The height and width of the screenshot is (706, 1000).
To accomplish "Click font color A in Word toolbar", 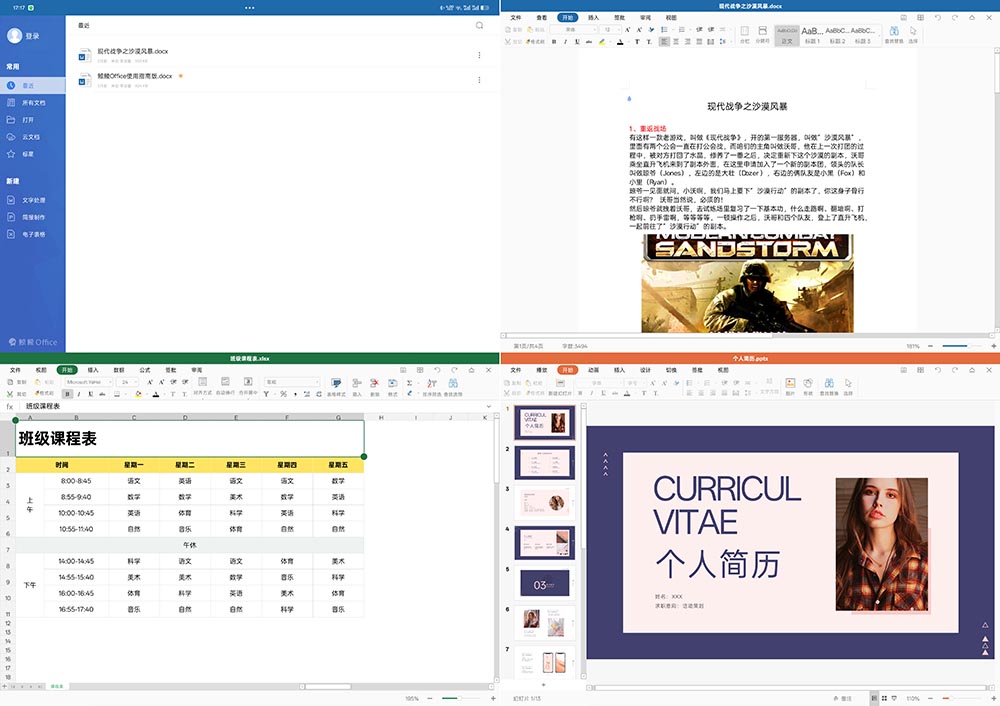I will pyautogui.click(x=620, y=41).
